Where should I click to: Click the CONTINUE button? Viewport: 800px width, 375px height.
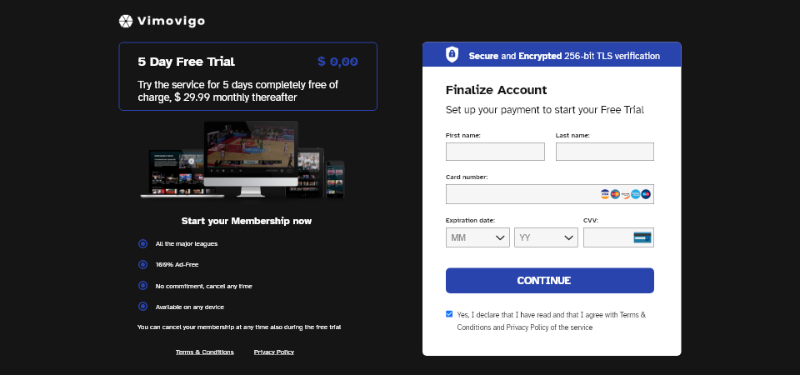point(549,281)
